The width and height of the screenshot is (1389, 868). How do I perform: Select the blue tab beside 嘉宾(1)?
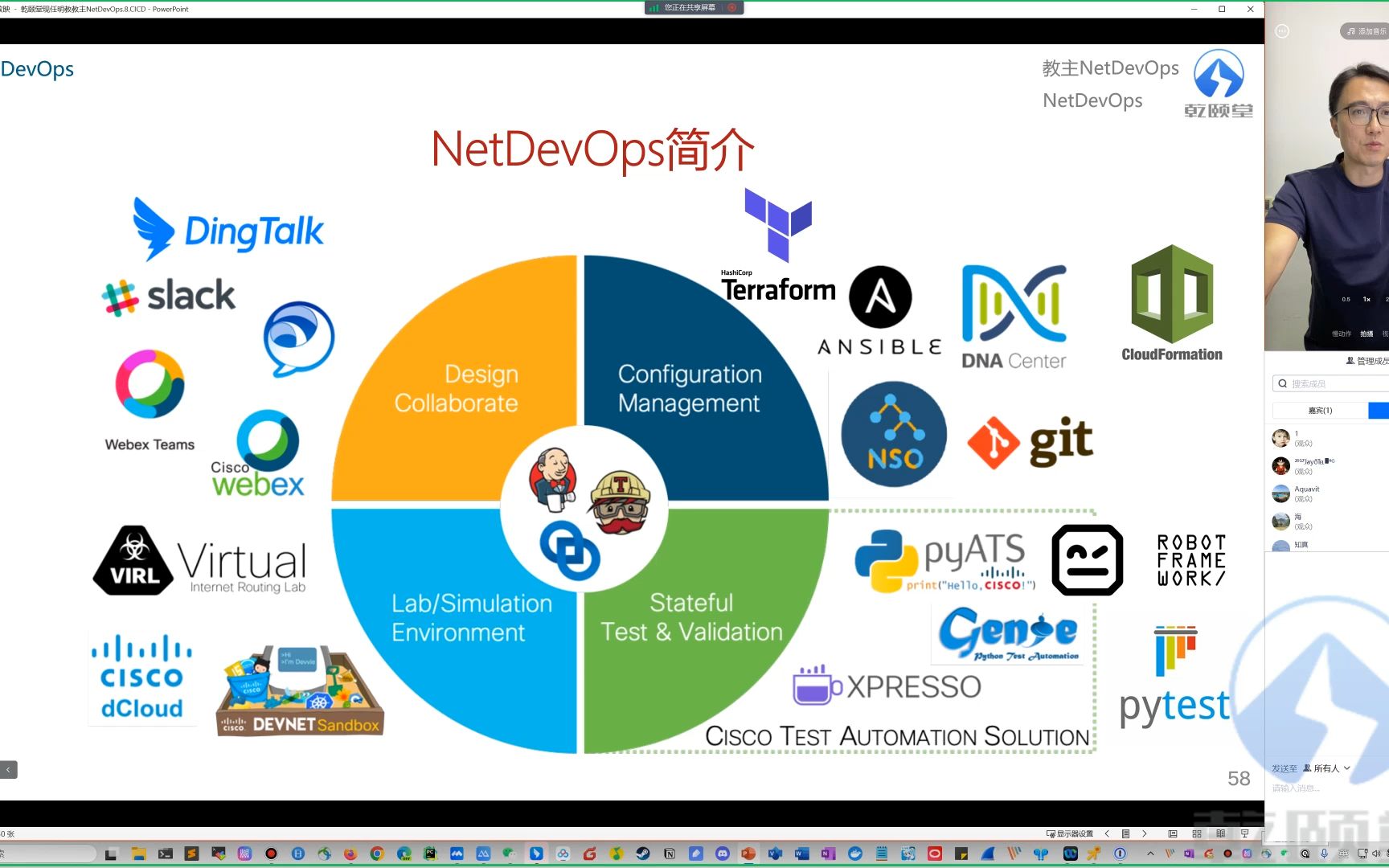tap(1379, 411)
